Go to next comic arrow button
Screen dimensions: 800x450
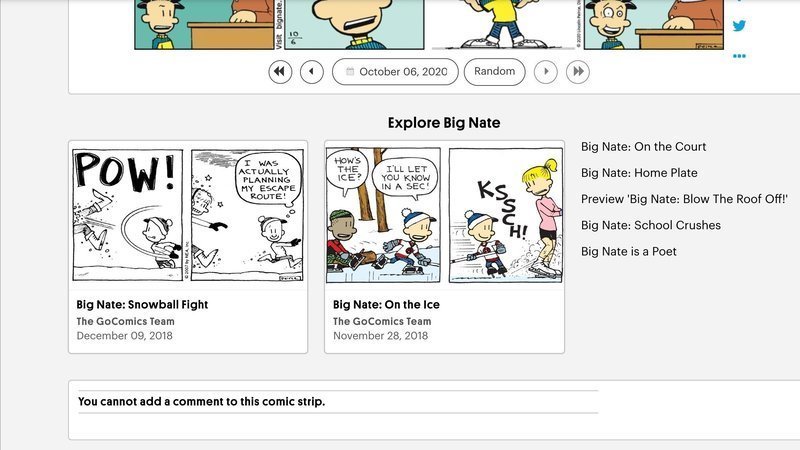click(x=546, y=71)
